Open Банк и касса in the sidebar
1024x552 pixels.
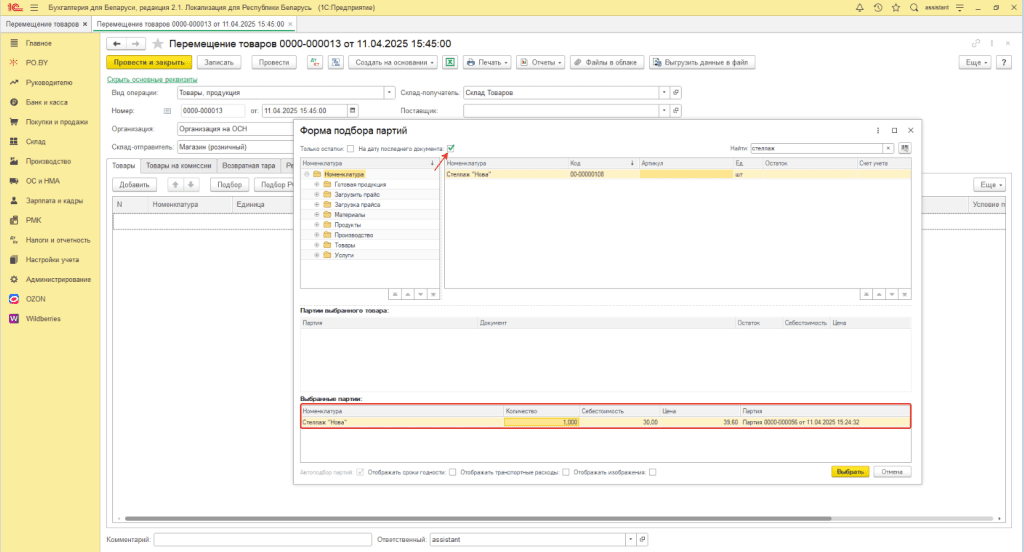pos(46,103)
